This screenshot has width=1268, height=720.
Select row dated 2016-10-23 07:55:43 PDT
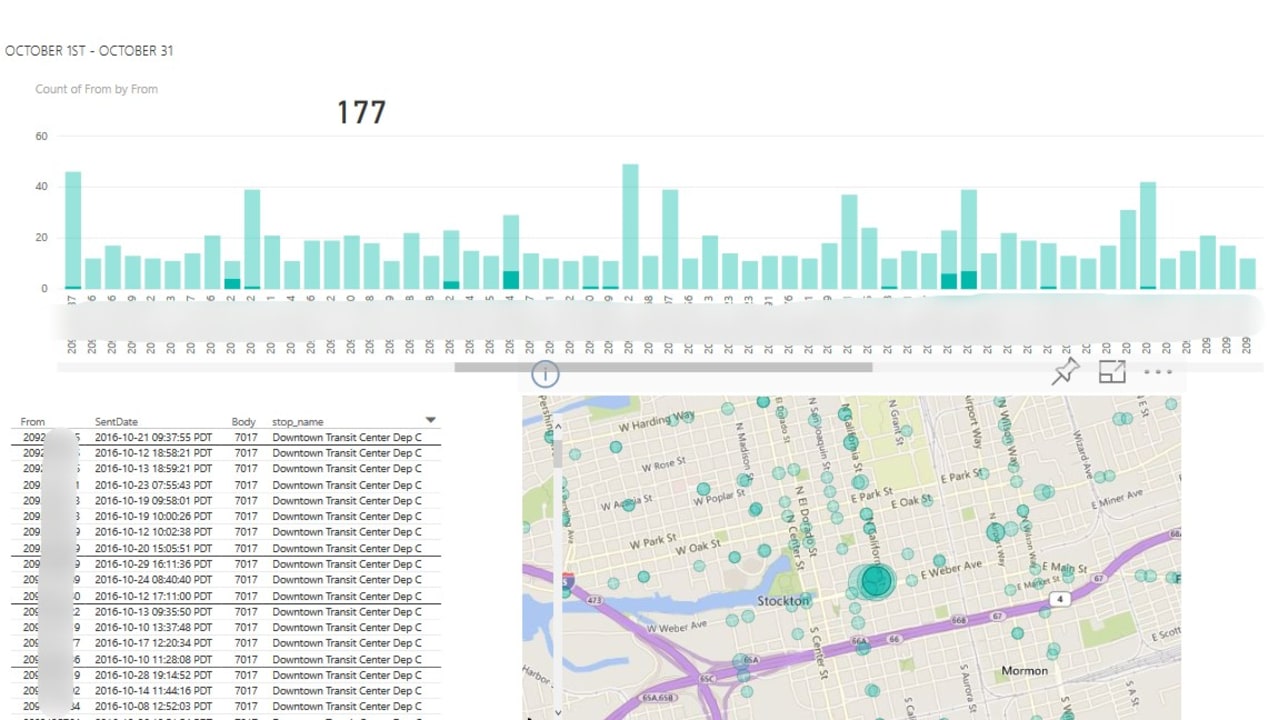click(x=226, y=485)
